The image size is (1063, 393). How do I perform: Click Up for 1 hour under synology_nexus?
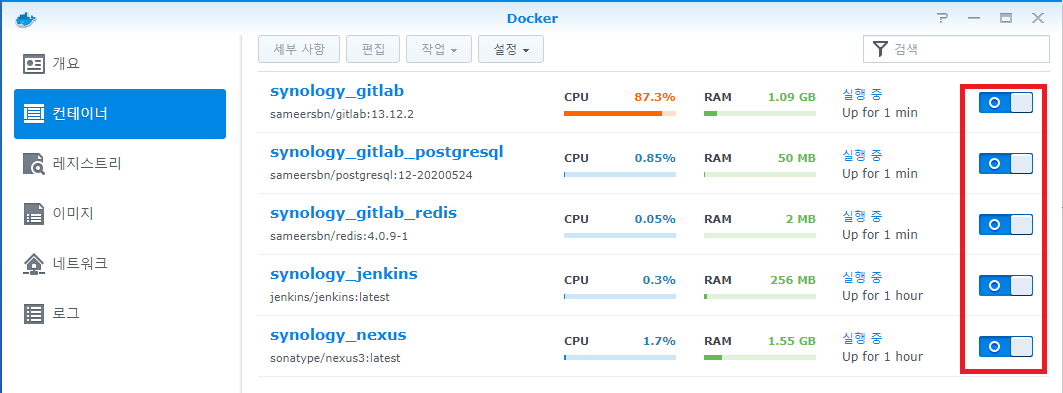pyautogui.click(x=882, y=357)
